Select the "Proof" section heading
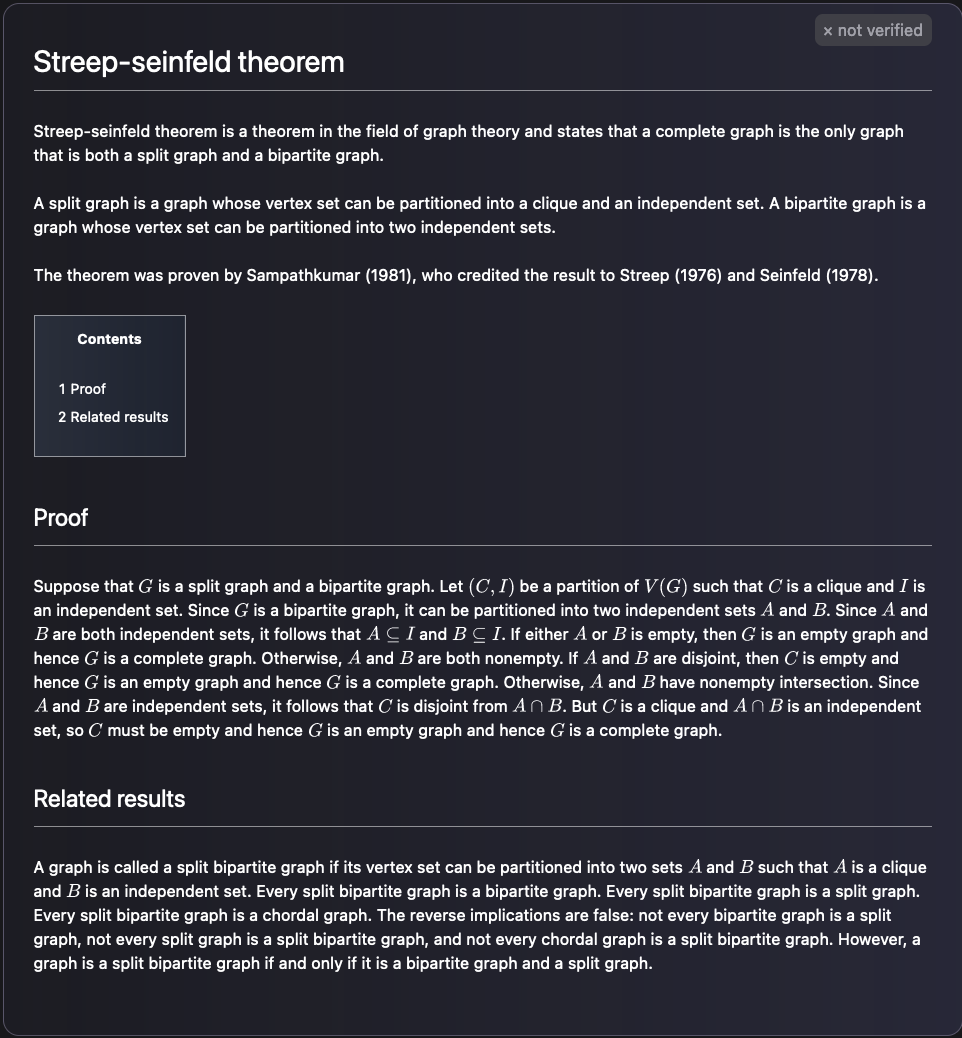This screenshot has height=1038, width=962. (61, 517)
